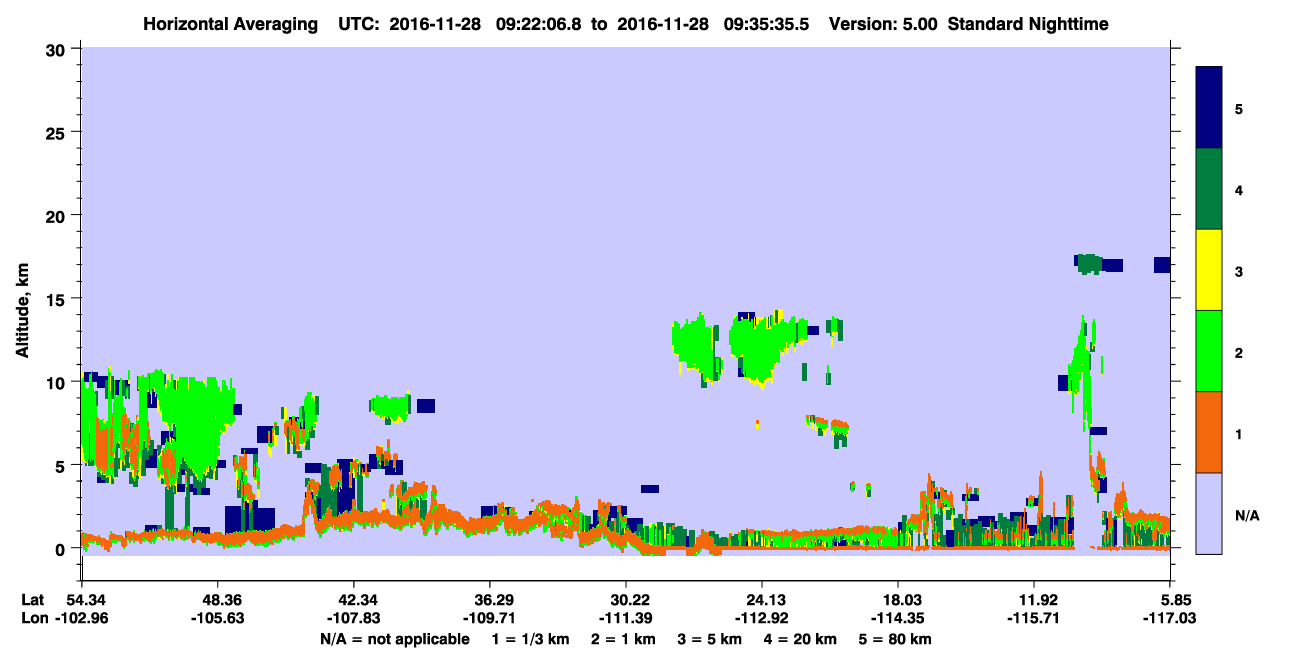This screenshot has height=667, width=1300.
Task: Click the y-axis tick label 5
Action: (x=63, y=466)
